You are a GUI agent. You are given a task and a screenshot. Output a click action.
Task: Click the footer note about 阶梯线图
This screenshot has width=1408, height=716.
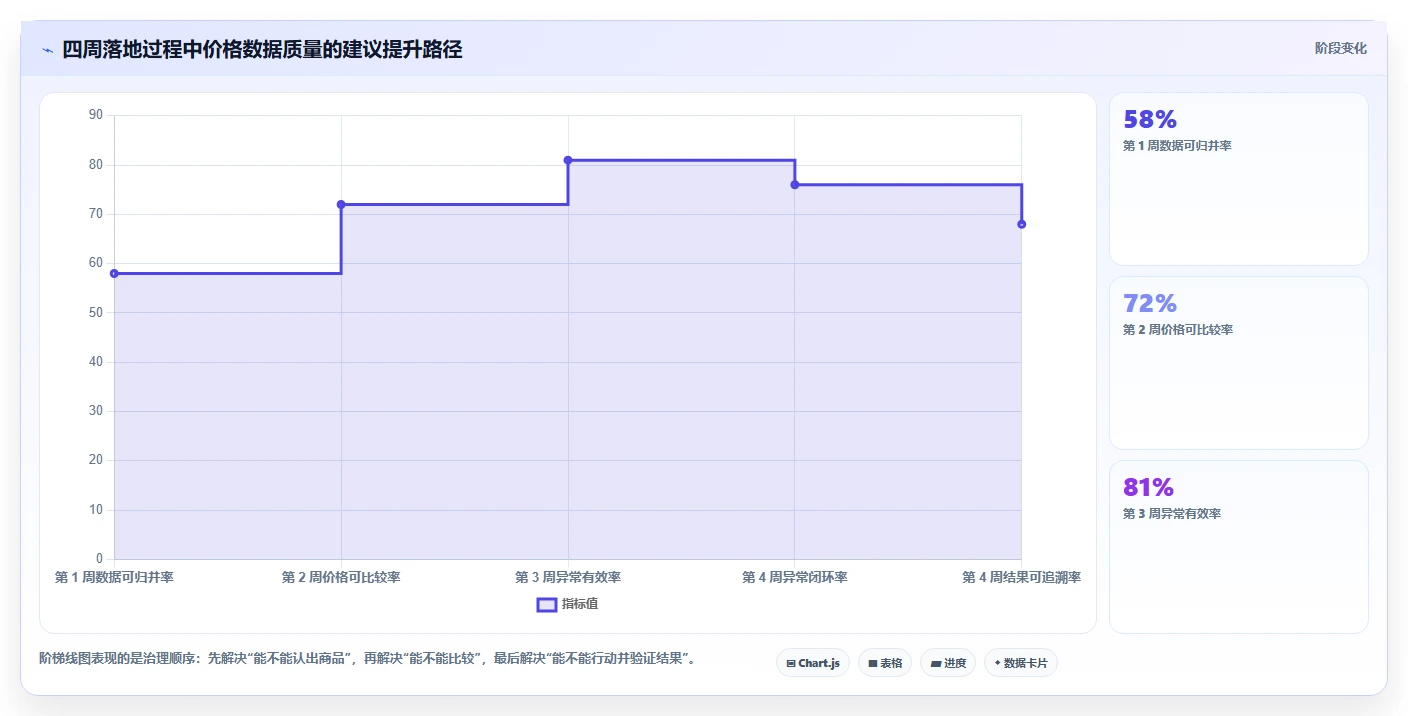[367, 658]
